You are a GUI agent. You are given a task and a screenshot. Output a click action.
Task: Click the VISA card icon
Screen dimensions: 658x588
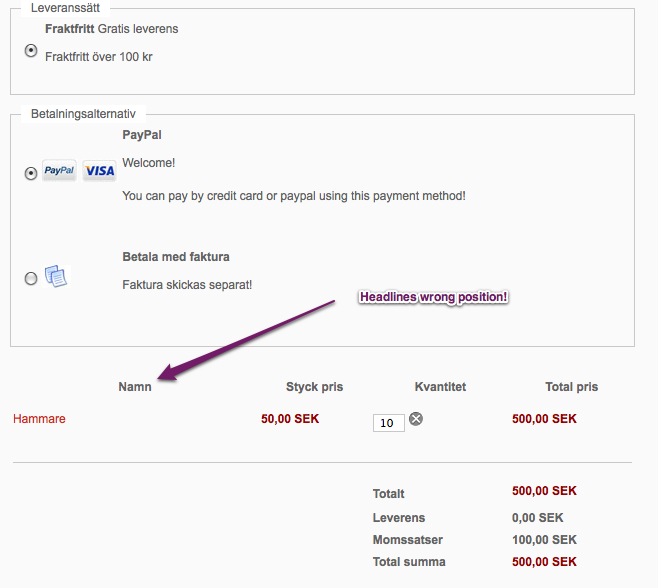99,171
